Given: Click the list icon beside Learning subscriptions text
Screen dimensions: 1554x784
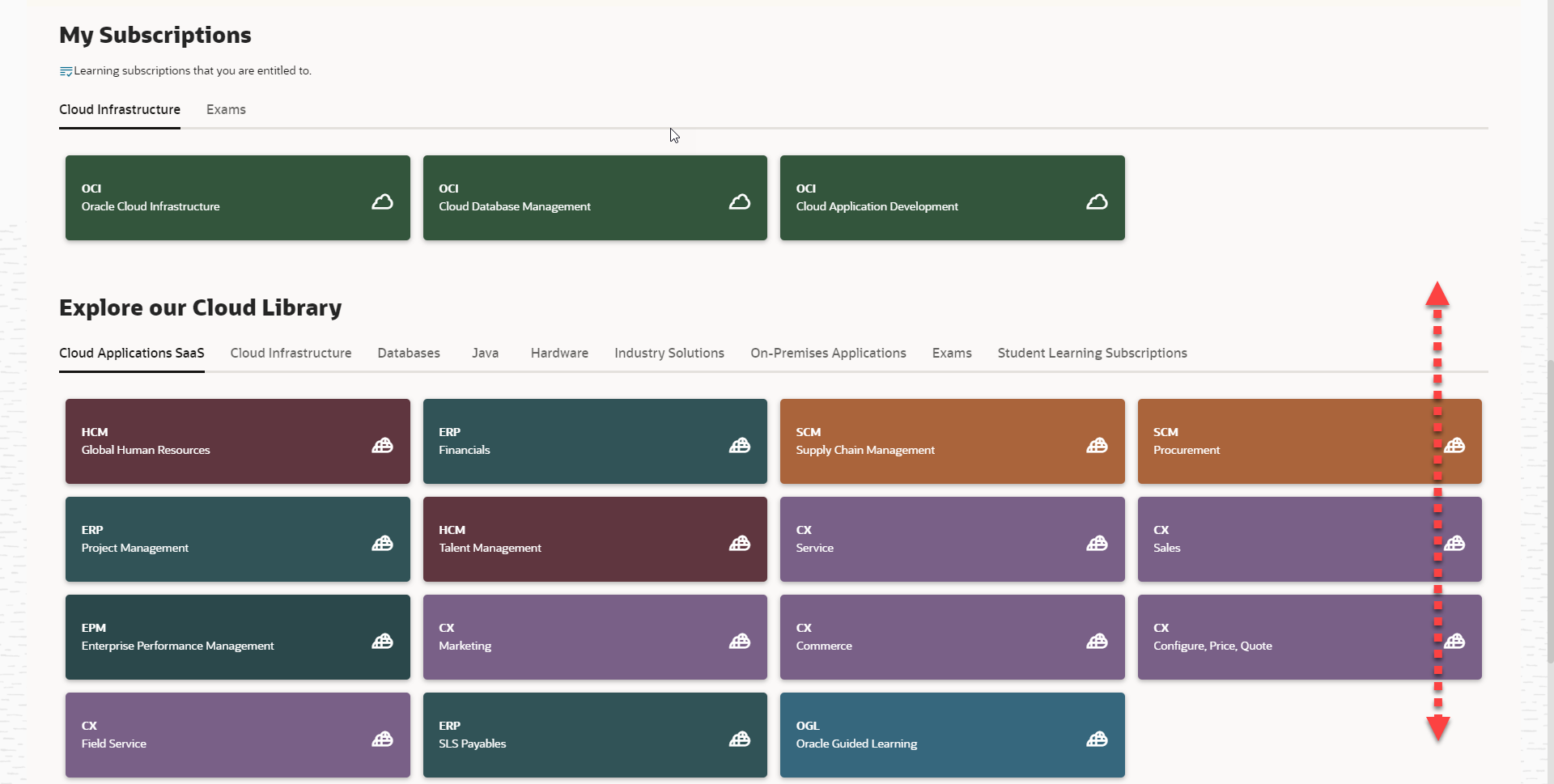Looking at the screenshot, I should tap(66, 71).
